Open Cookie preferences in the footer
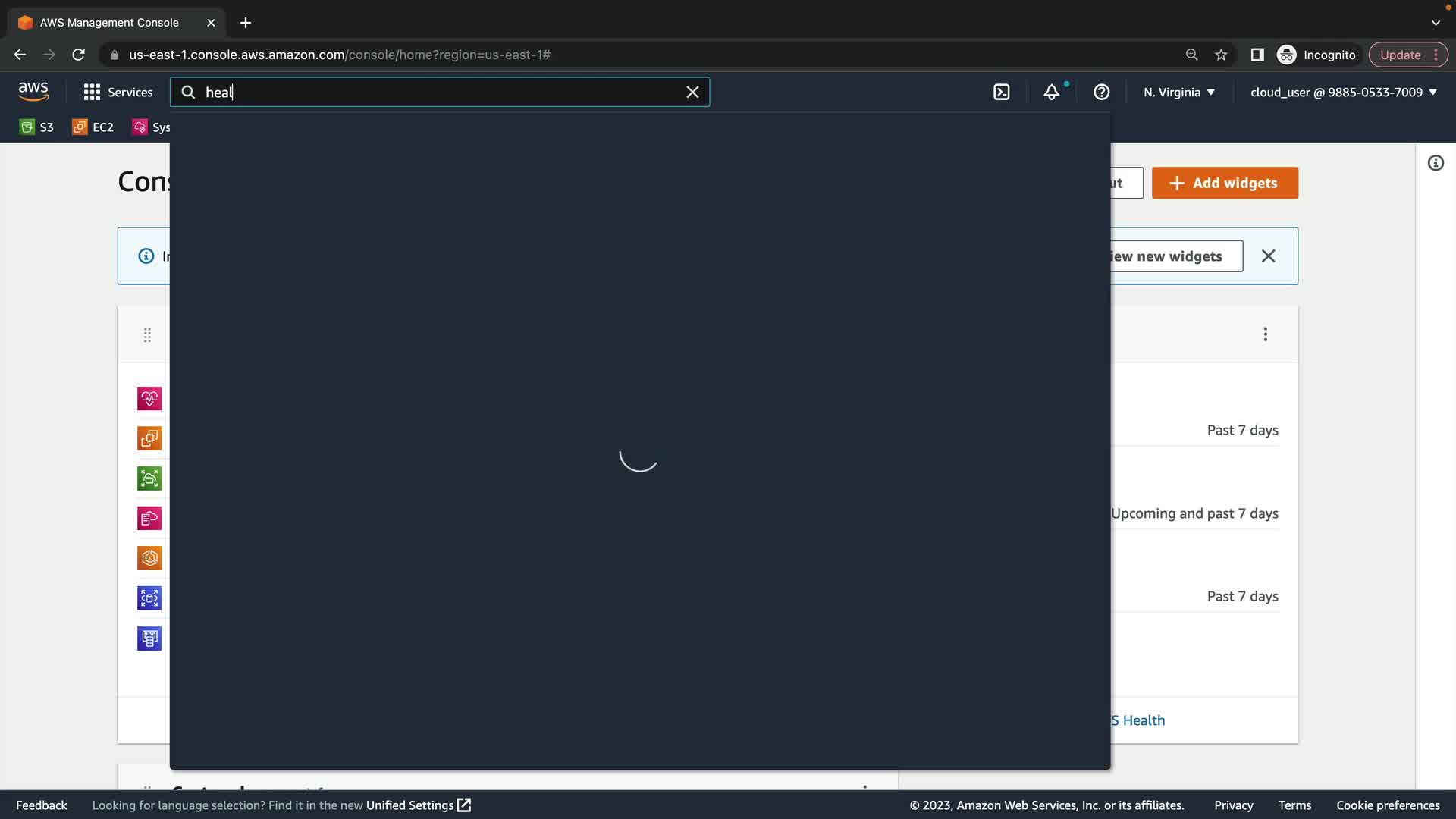This screenshot has width=1456, height=819. coord(1388,805)
